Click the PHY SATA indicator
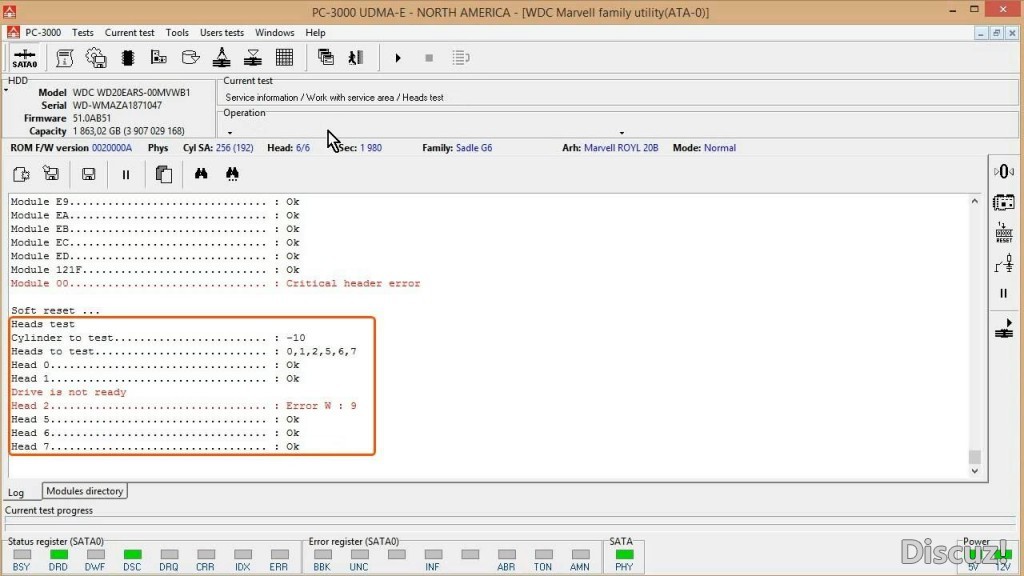Viewport: 1024px width, 576px height. click(x=624, y=554)
